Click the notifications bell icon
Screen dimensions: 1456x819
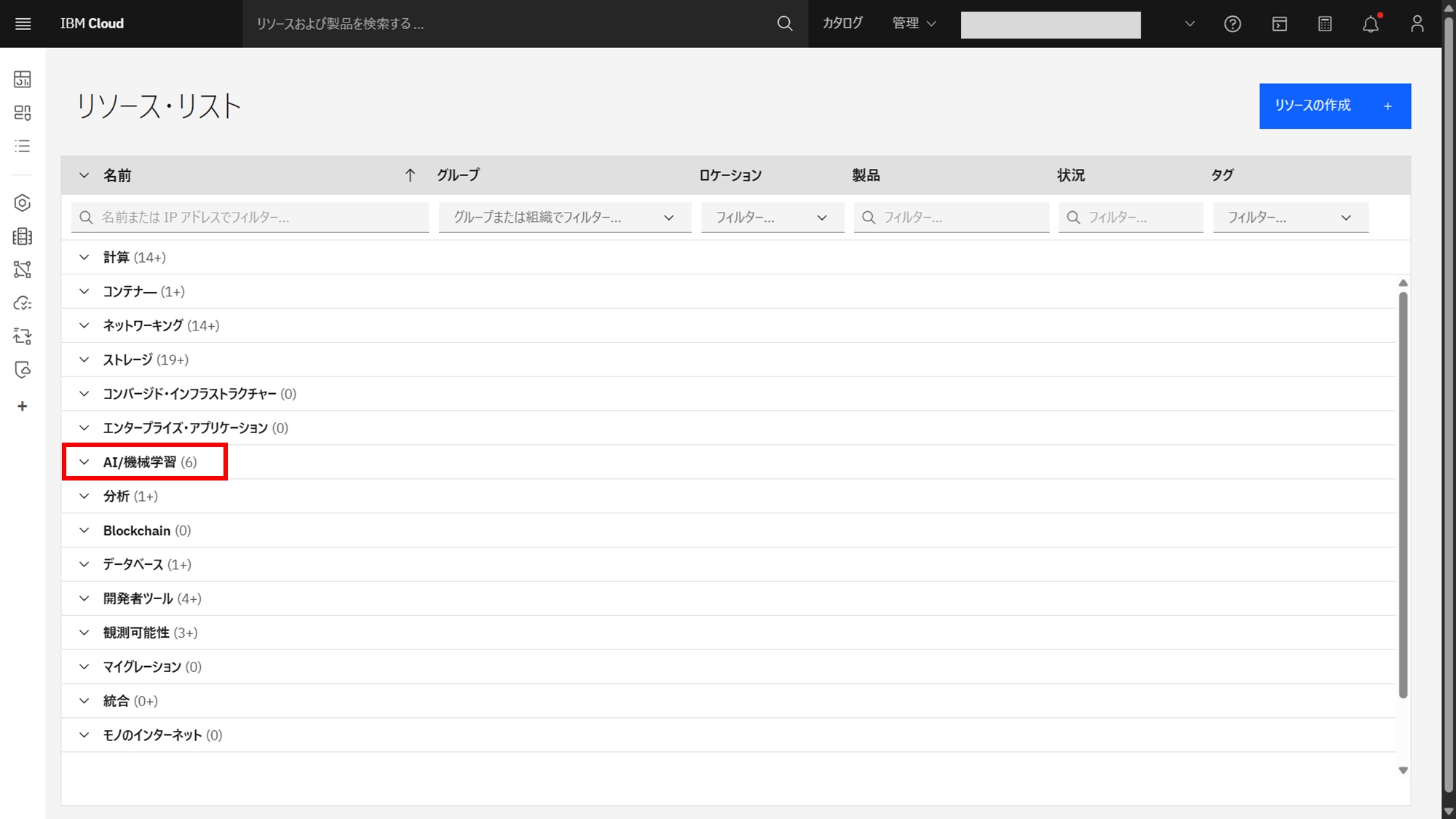(x=1371, y=24)
